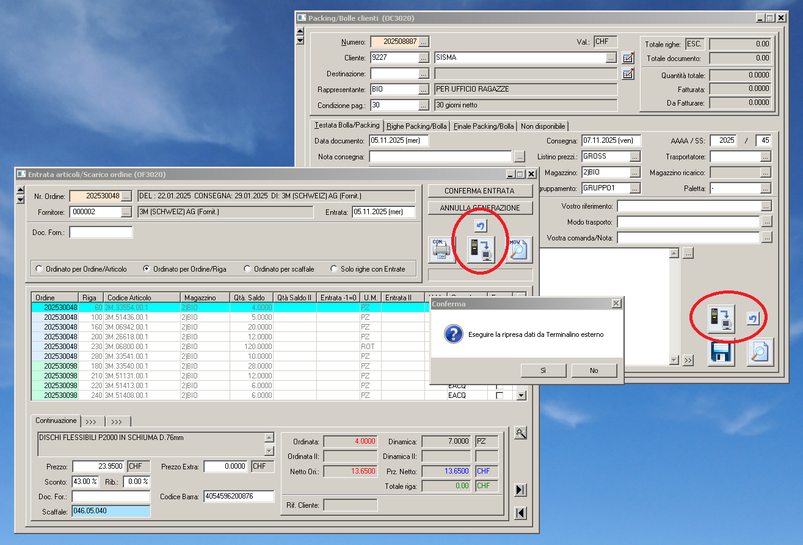Select Ordinato per Ordine/Articolo radio button
The height and width of the screenshot is (545, 803).
coord(39,269)
